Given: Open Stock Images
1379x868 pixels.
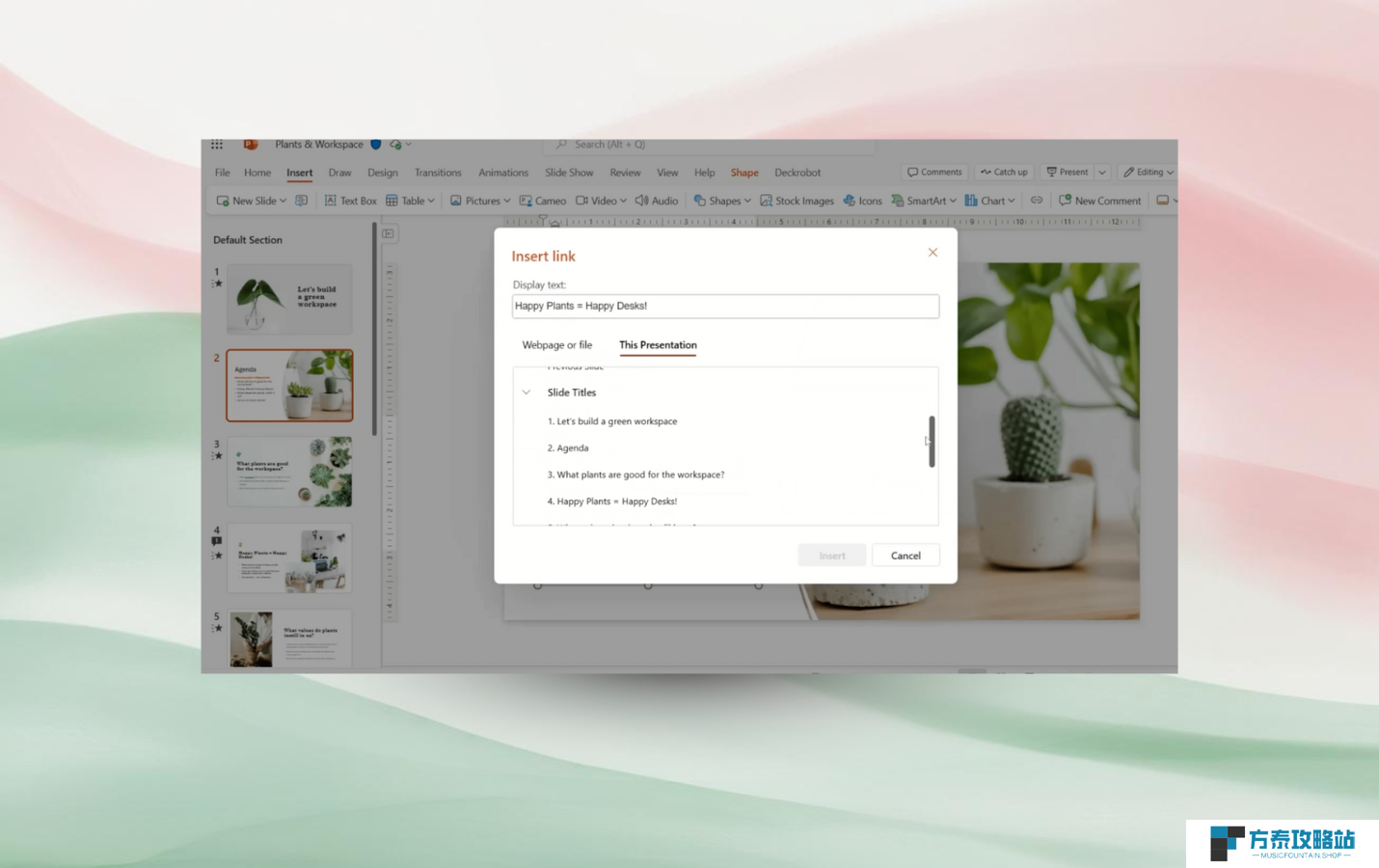Looking at the screenshot, I should pyautogui.click(x=797, y=201).
